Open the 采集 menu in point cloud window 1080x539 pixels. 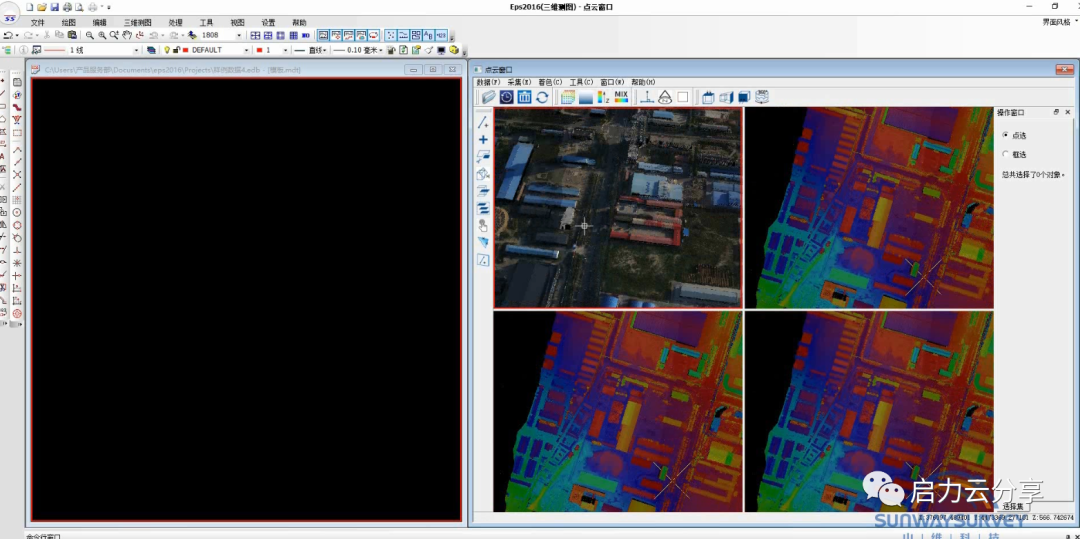[x=519, y=82]
